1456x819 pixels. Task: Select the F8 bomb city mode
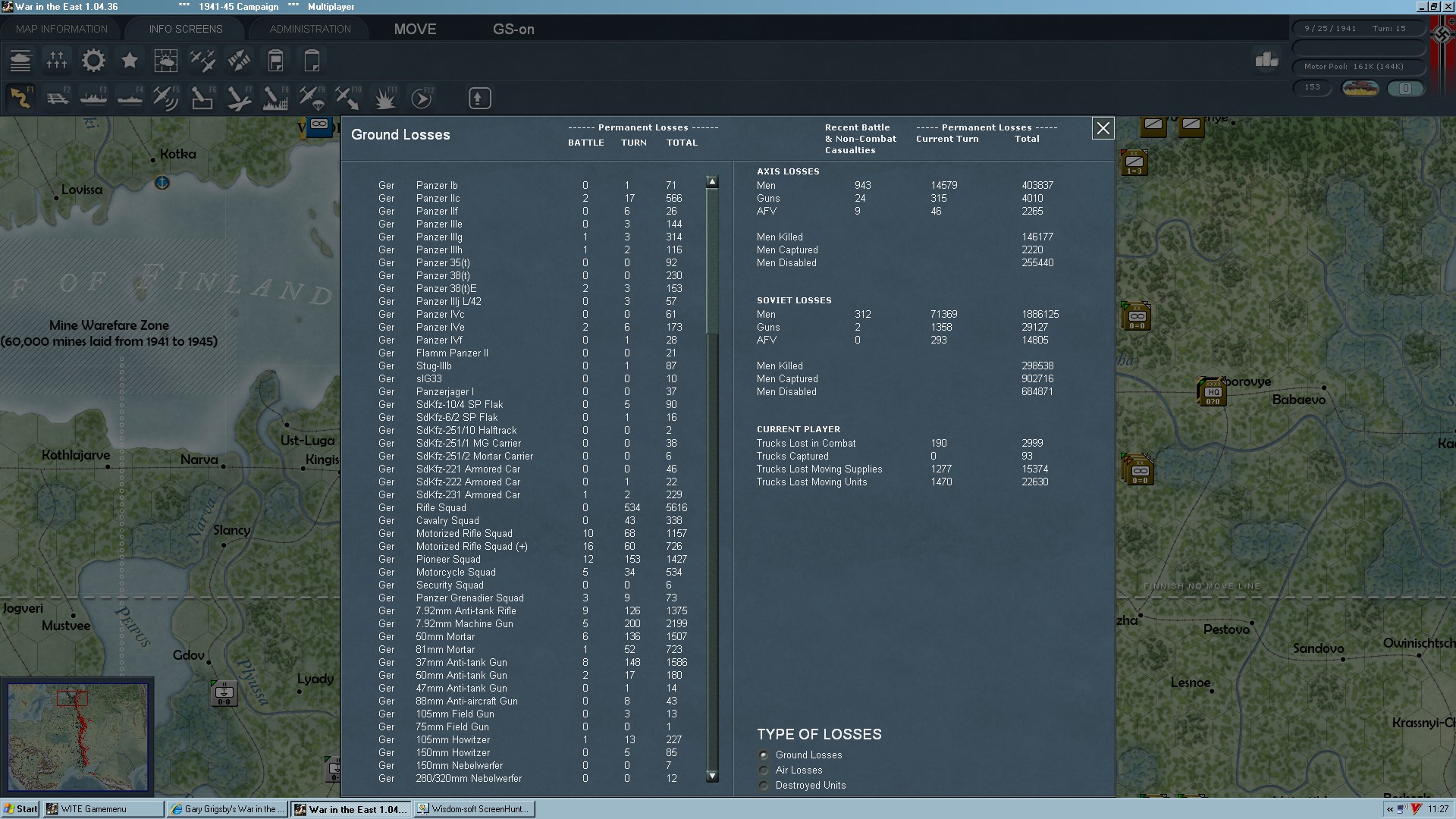275,98
